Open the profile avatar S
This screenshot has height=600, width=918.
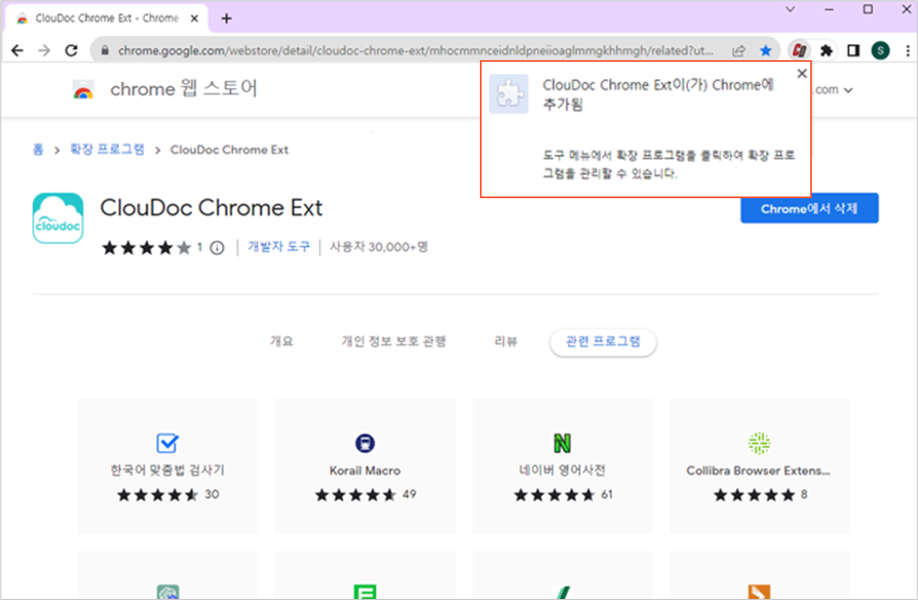[x=880, y=51]
